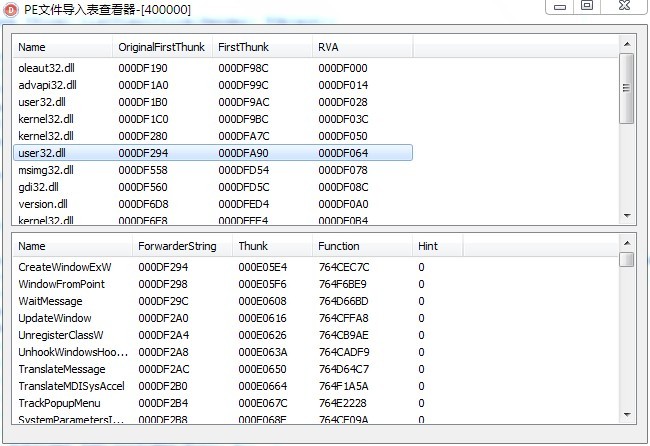The height and width of the screenshot is (446, 650).
Task: Click up arrow of function list scrollbar
Action: tap(627, 243)
